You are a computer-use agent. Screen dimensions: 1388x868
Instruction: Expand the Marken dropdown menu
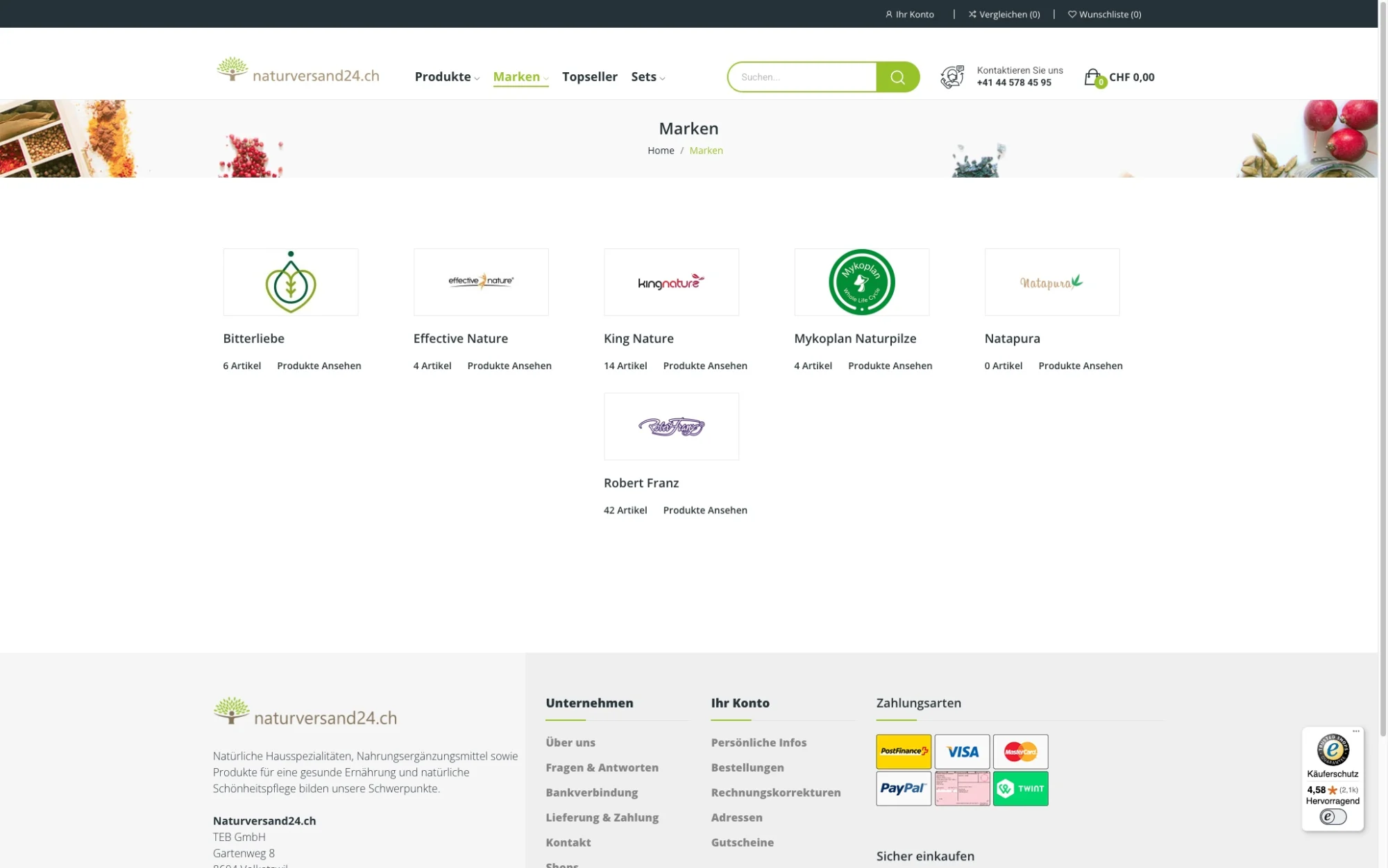pyautogui.click(x=520, y=77)
